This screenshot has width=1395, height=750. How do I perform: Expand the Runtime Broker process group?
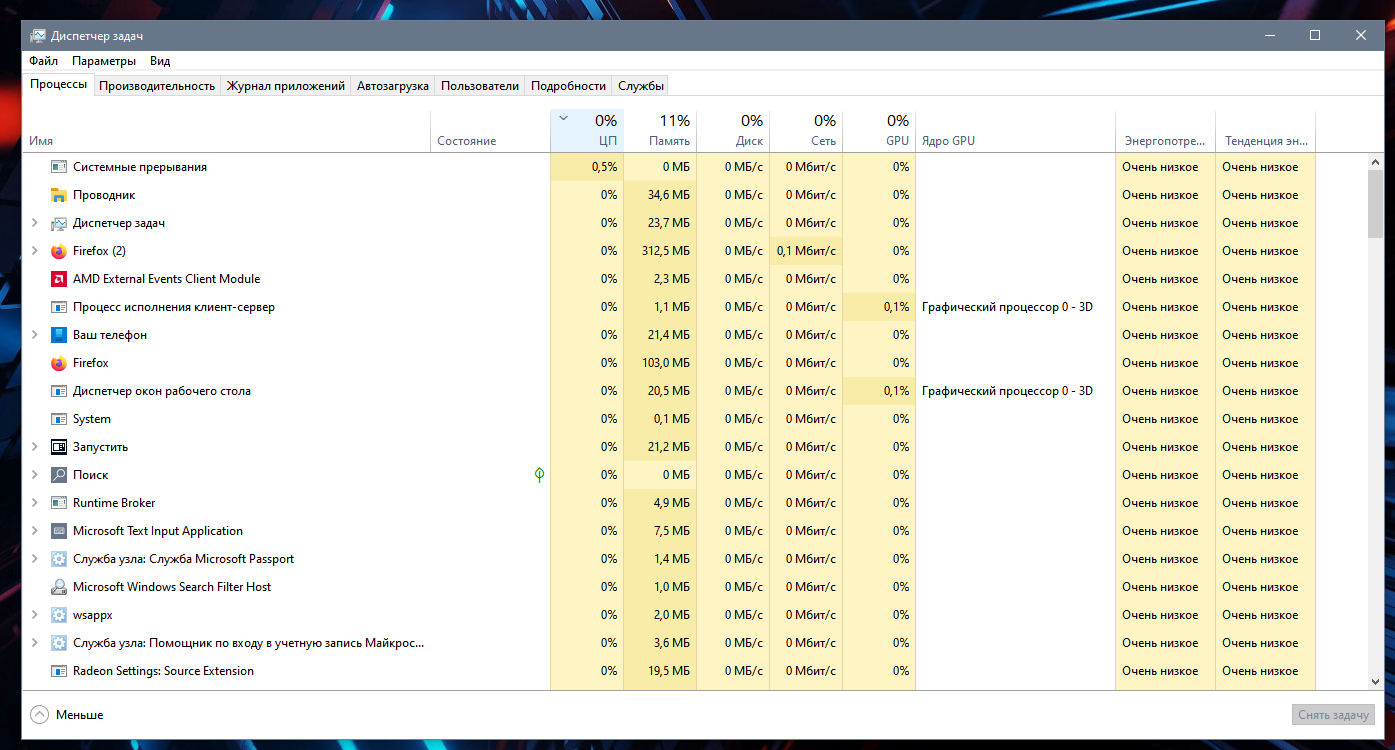[35, 503]
